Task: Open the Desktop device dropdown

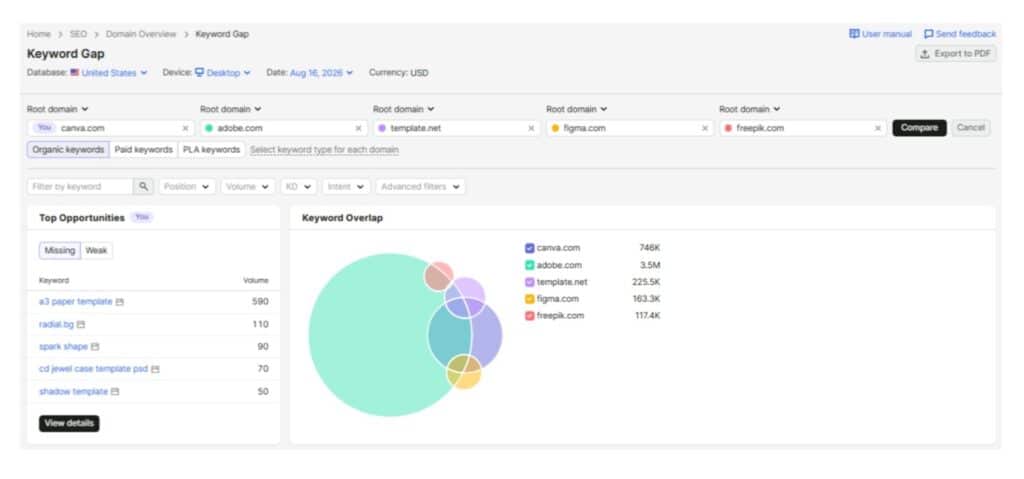Action: tap(223, 73)
